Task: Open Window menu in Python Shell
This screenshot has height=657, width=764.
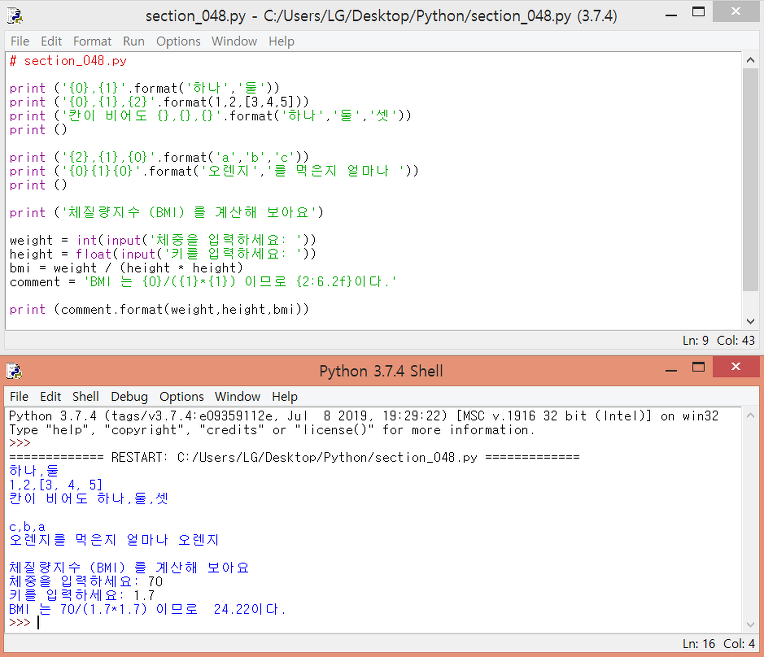Action: [x=238, y=397]
